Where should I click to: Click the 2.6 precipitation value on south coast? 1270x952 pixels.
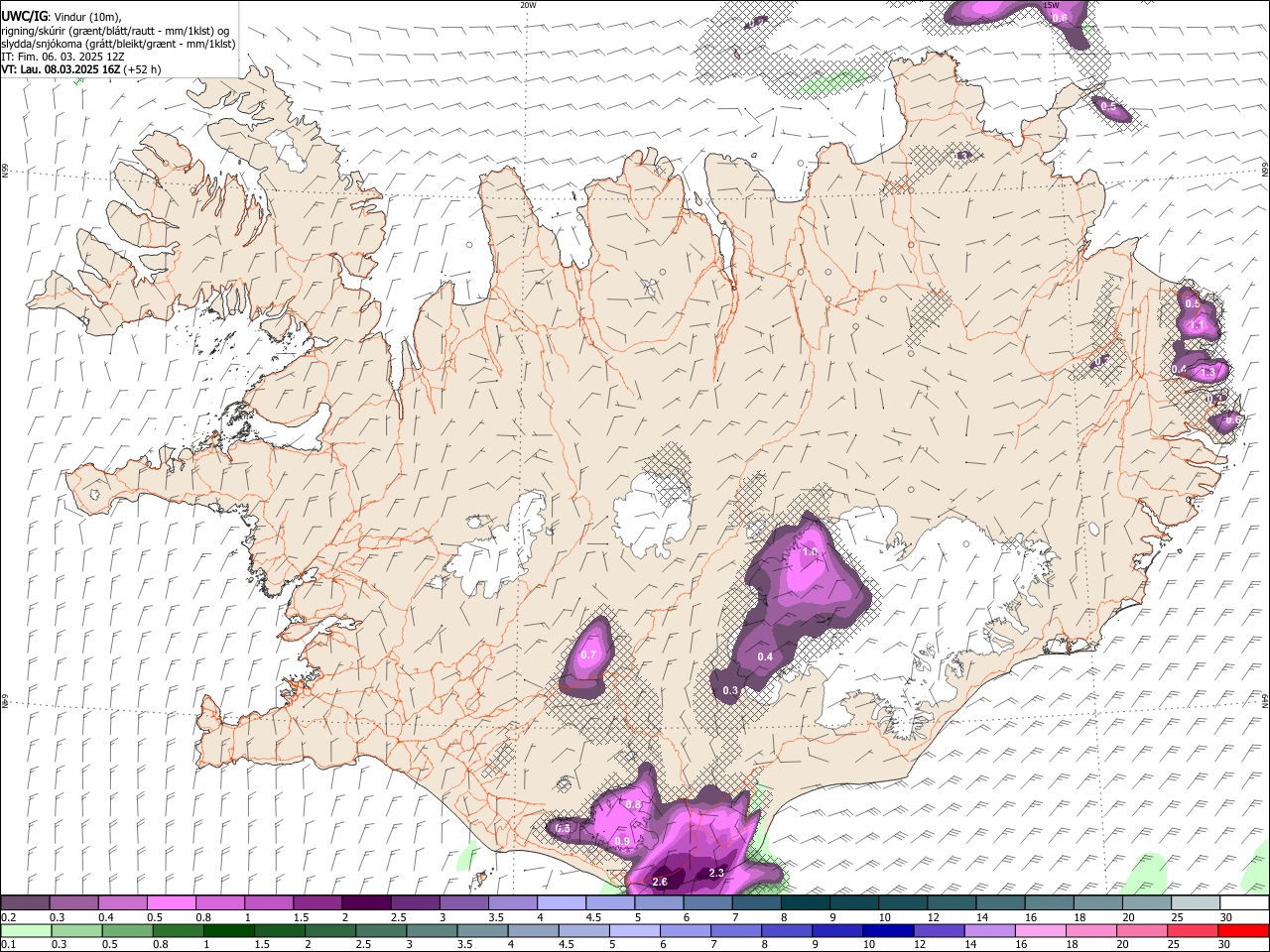[x=660, y=882]
